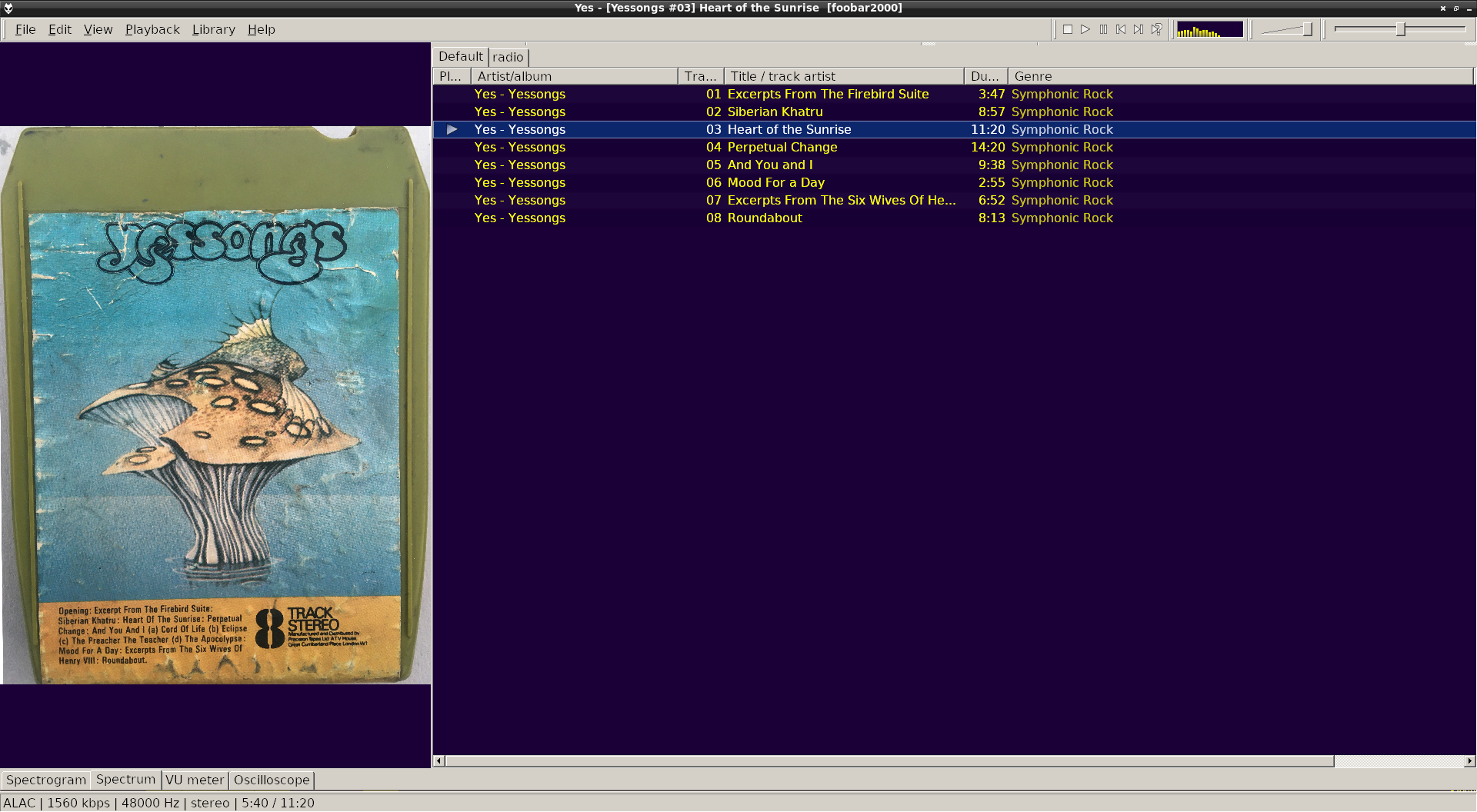The height and width of the screenshot is (812, 1477).
Task: Open the window menu icon in title bar
Action: (x=8, y=8)
